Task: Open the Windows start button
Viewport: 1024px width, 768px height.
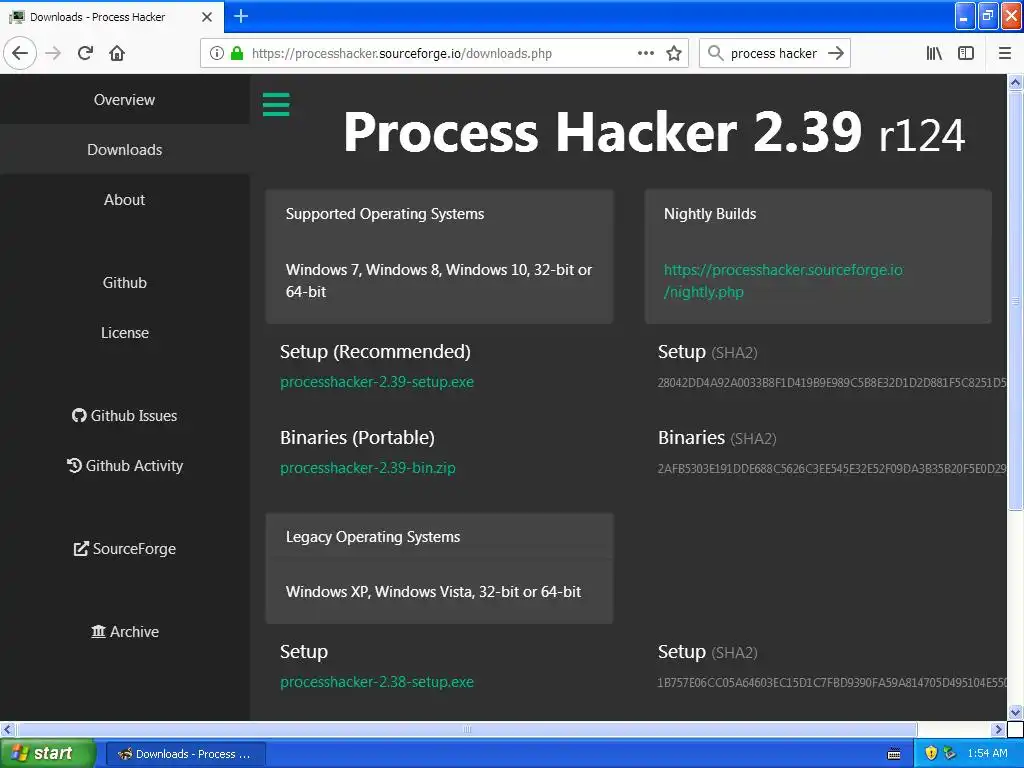Action: [x=48, y=754]
